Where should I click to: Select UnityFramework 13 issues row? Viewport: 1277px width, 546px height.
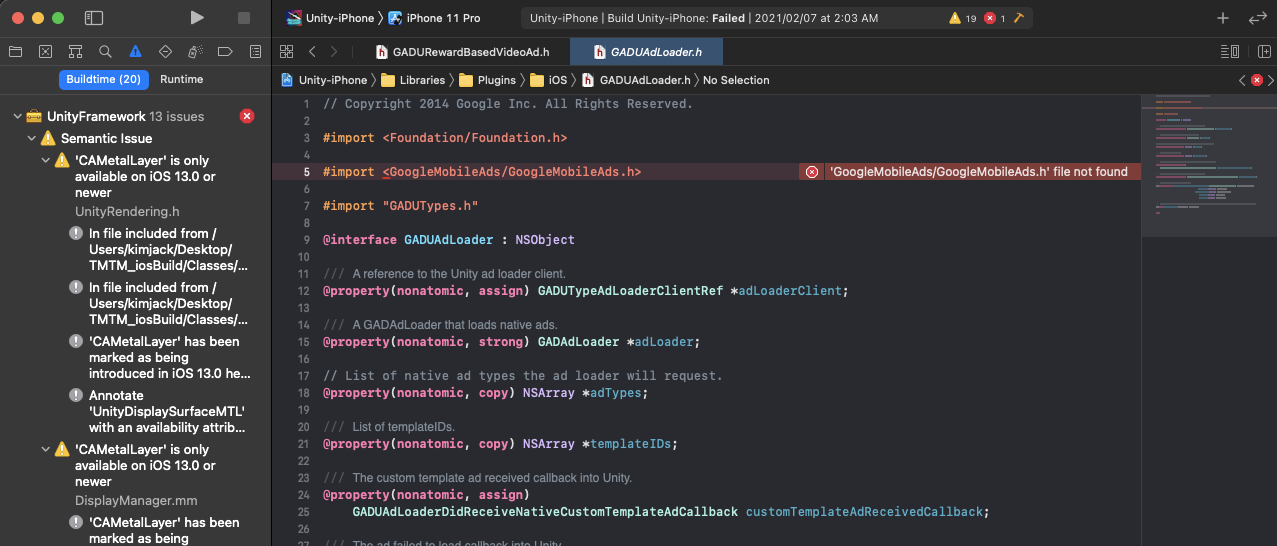click(135, 117)
